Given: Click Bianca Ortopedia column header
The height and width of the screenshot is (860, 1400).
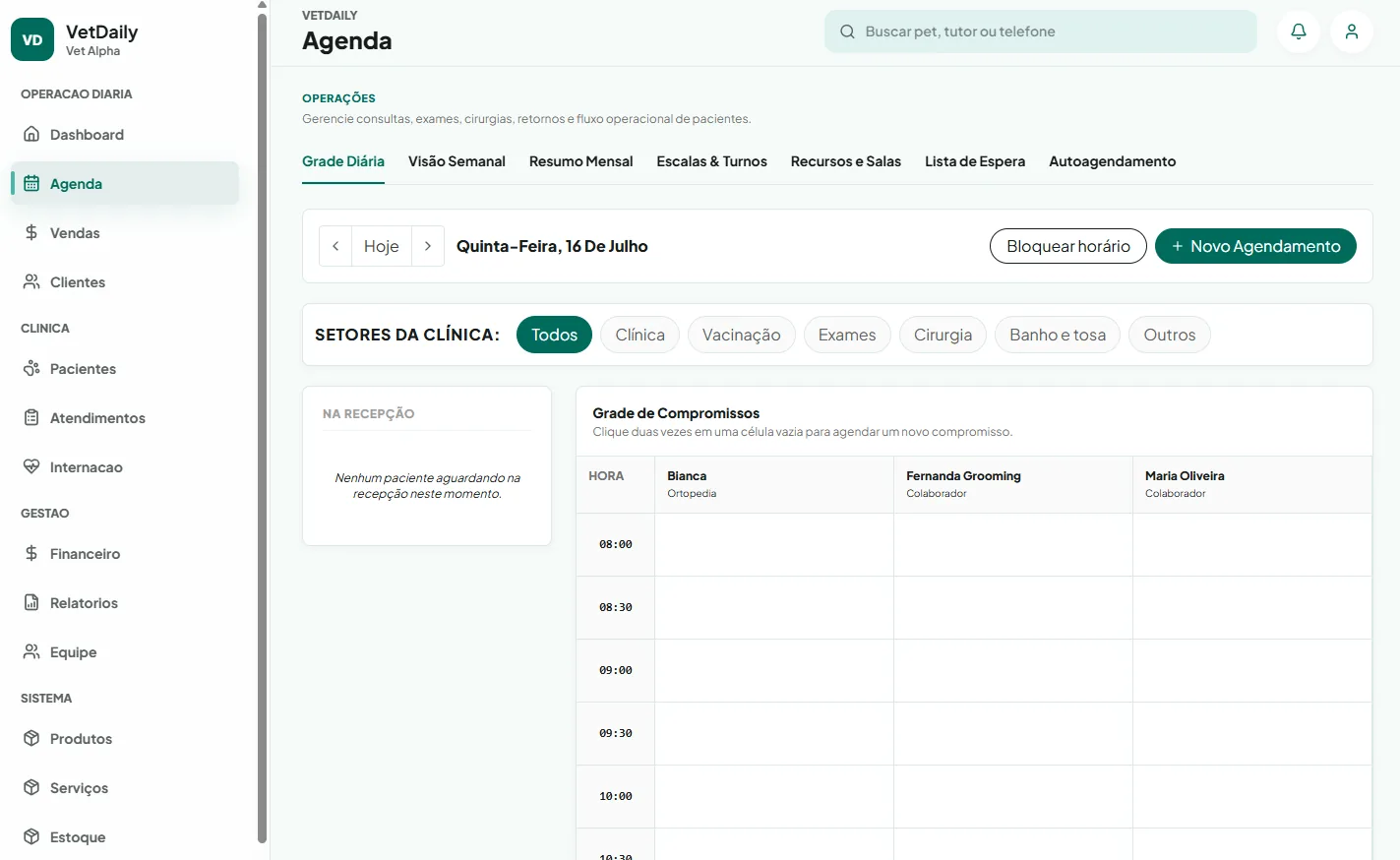Looking at the screenshot, I should click(774, 484).
